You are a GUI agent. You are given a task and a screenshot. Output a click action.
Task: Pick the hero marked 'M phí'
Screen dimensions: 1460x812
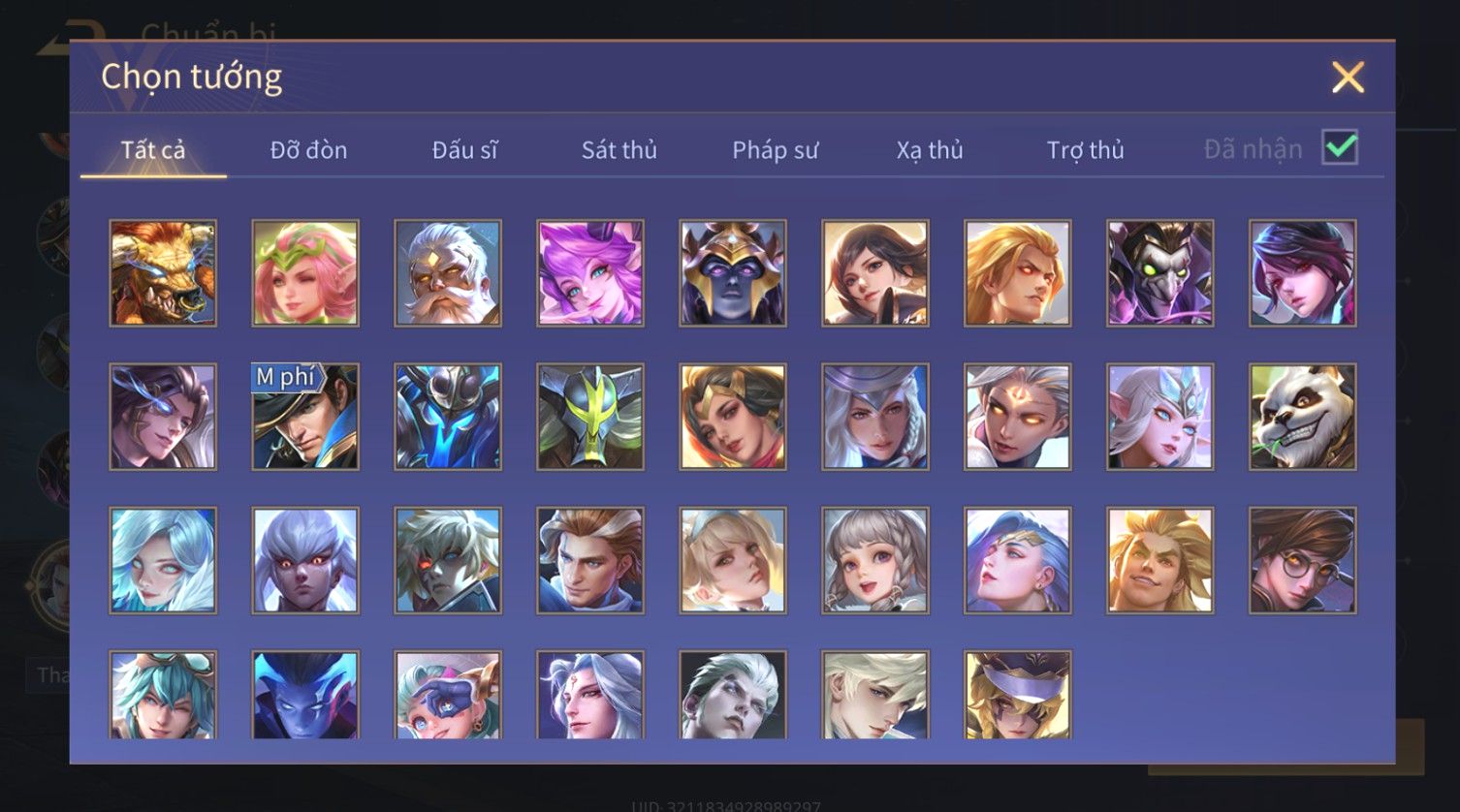[305, 417]
